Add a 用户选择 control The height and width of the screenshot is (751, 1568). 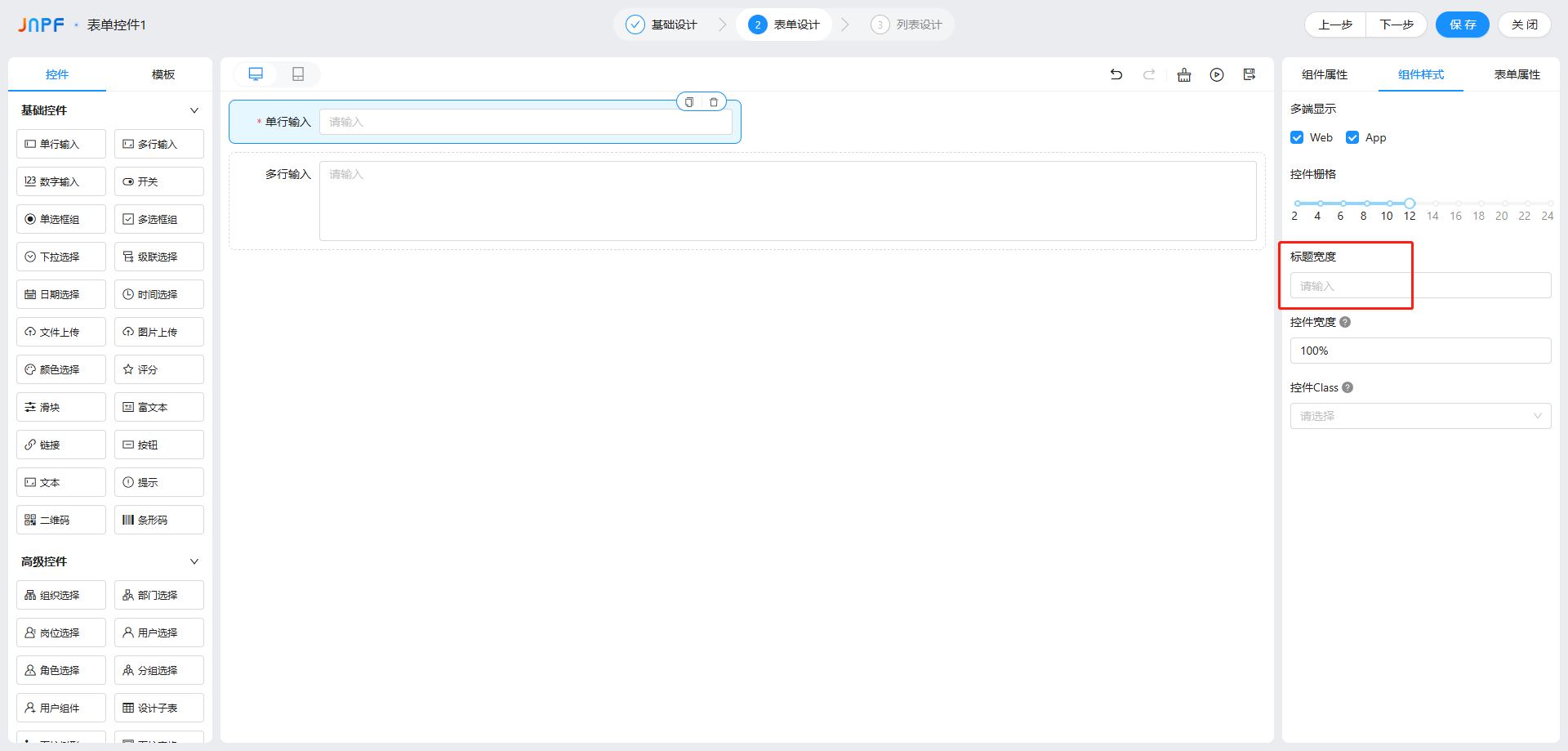pyautogui.click(x=159, y=633)
